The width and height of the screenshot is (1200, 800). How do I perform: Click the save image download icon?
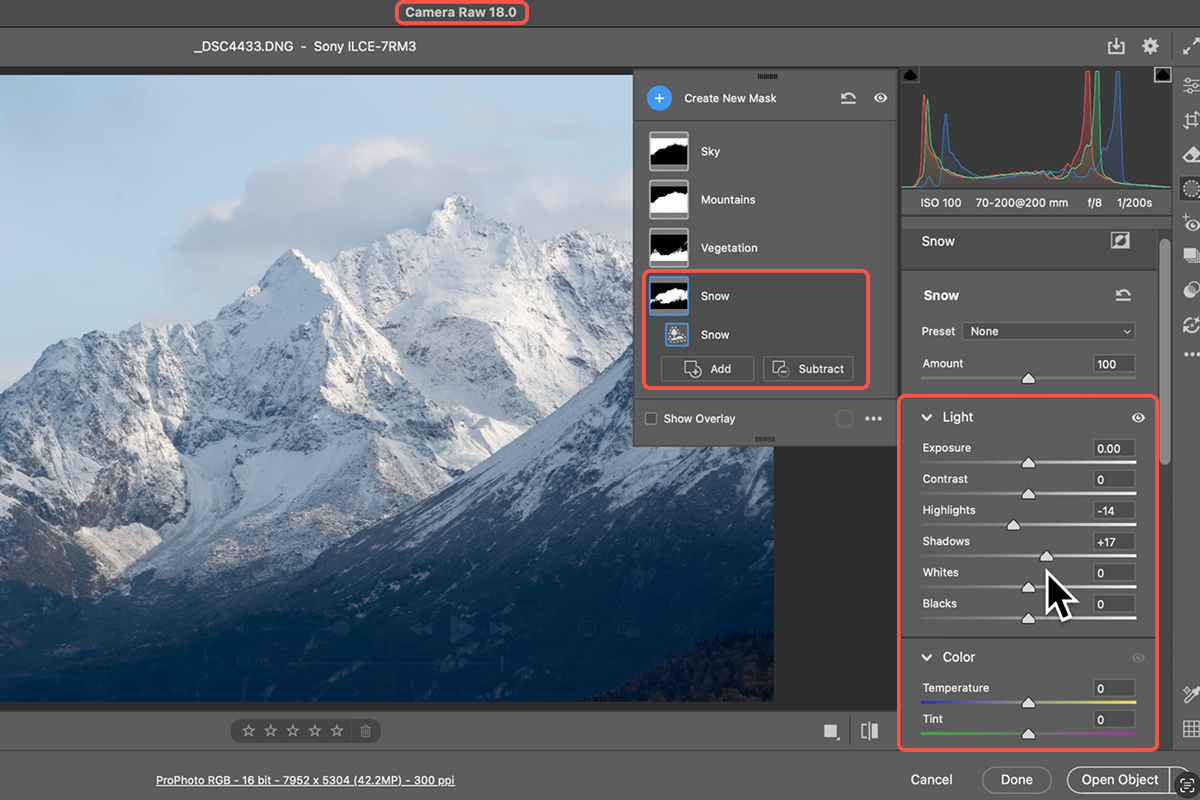(1117, 46)
